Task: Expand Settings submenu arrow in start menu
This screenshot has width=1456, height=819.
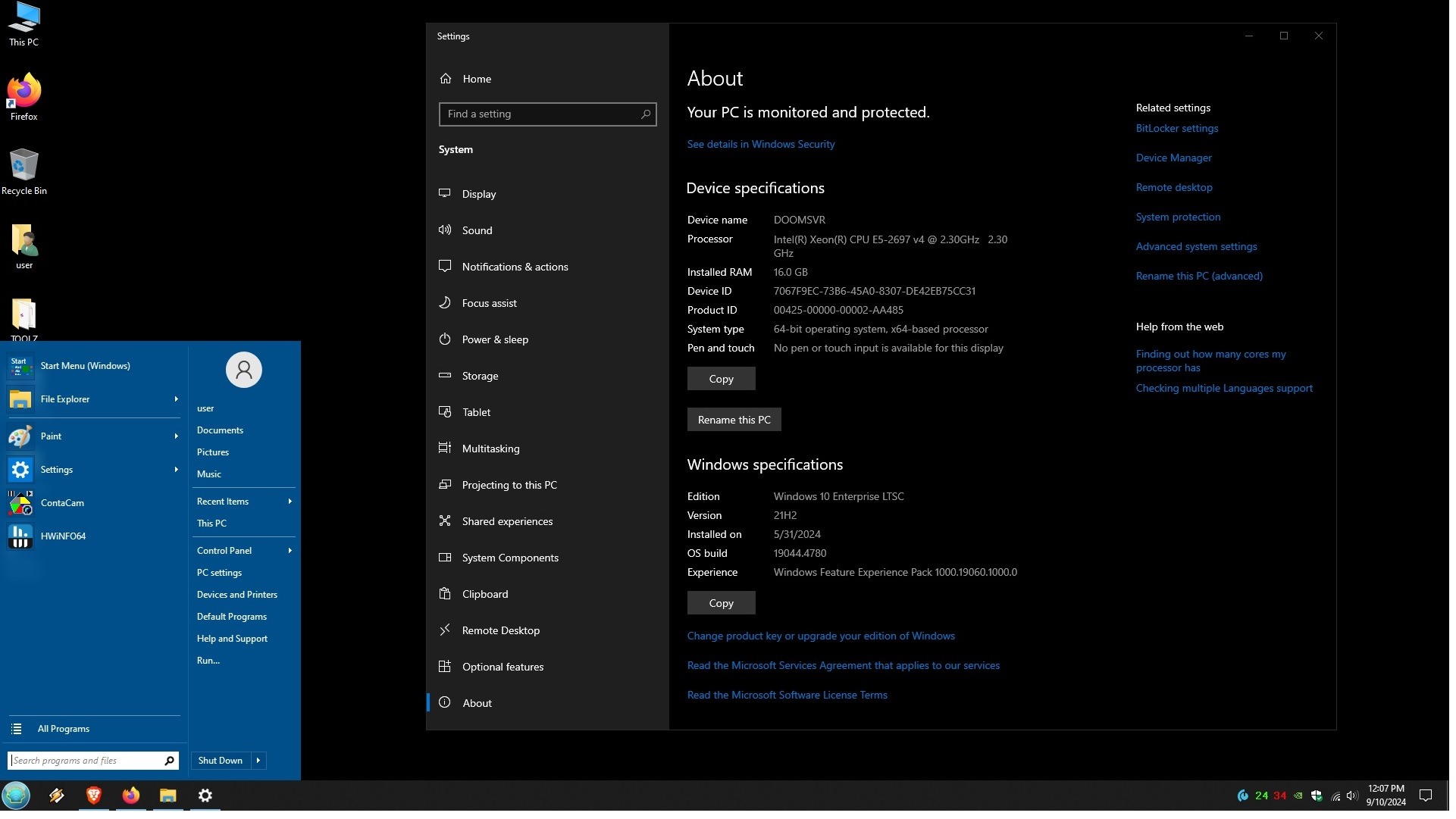Action: (x=176, y=469)
